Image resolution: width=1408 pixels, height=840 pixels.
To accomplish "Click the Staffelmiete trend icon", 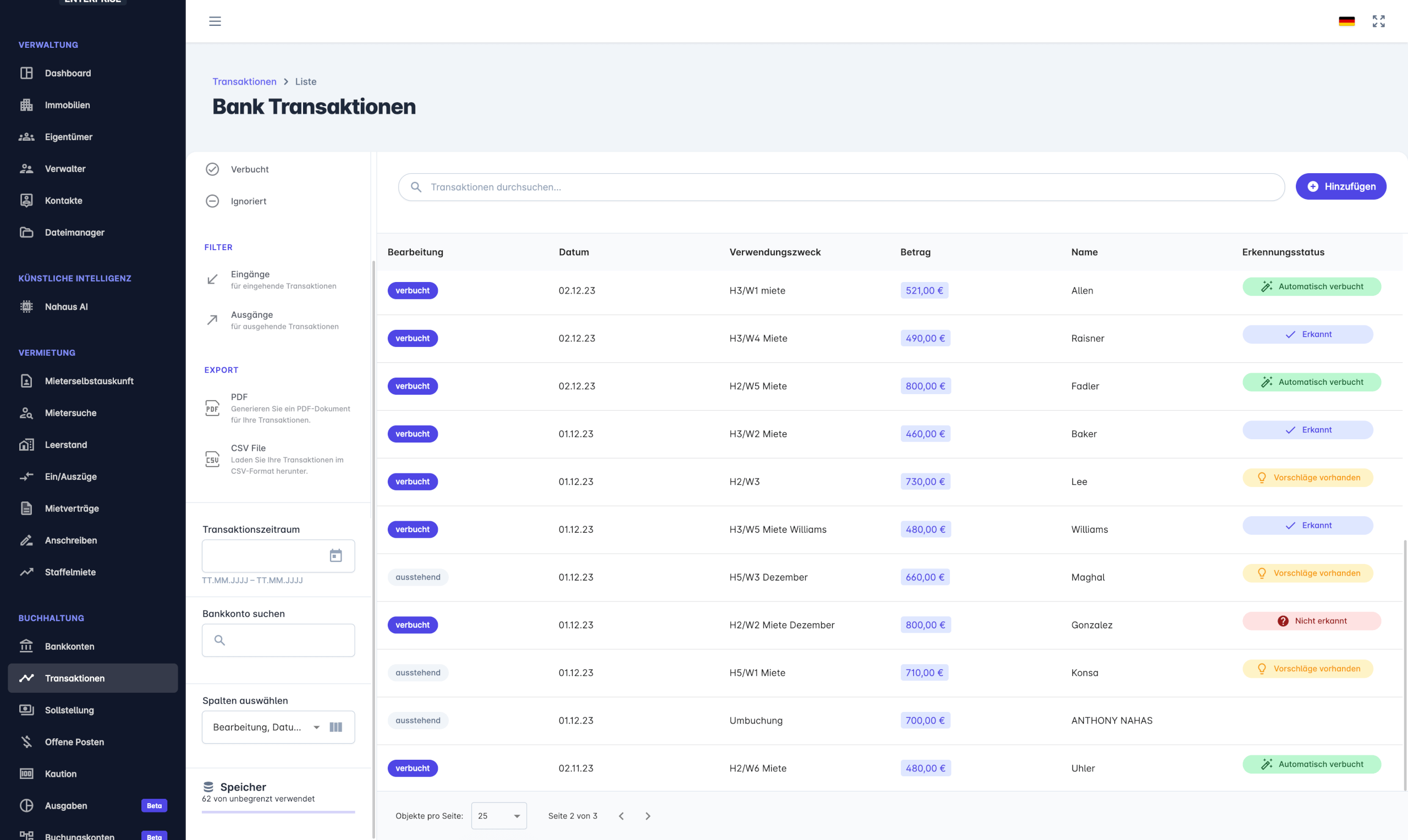I will [x=26, y=572].
